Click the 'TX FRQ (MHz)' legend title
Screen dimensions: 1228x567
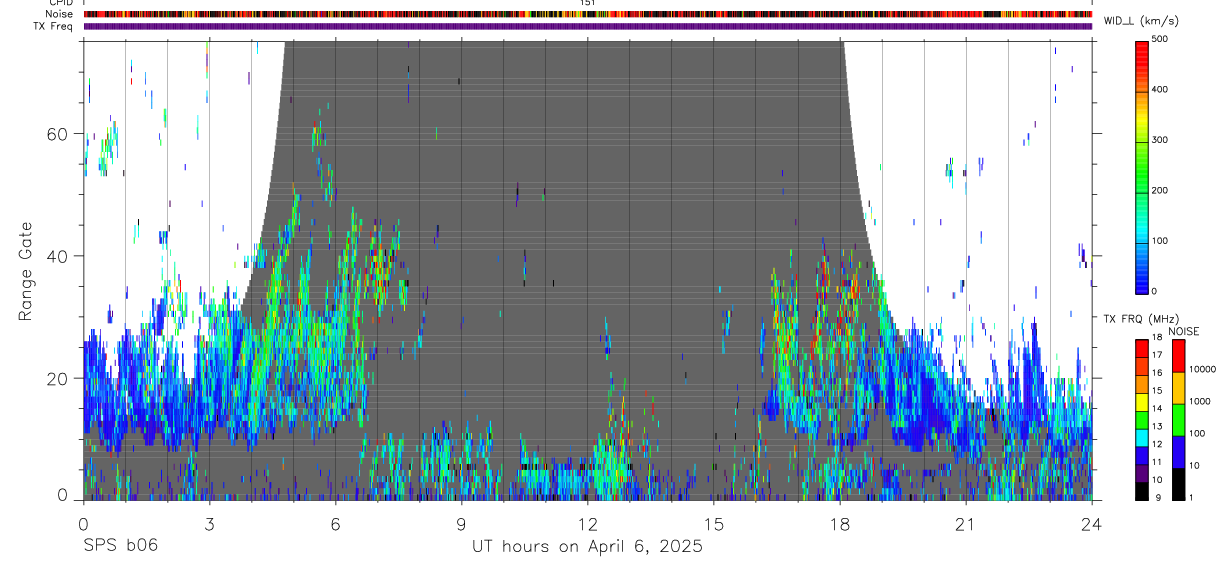point(1140,319)
